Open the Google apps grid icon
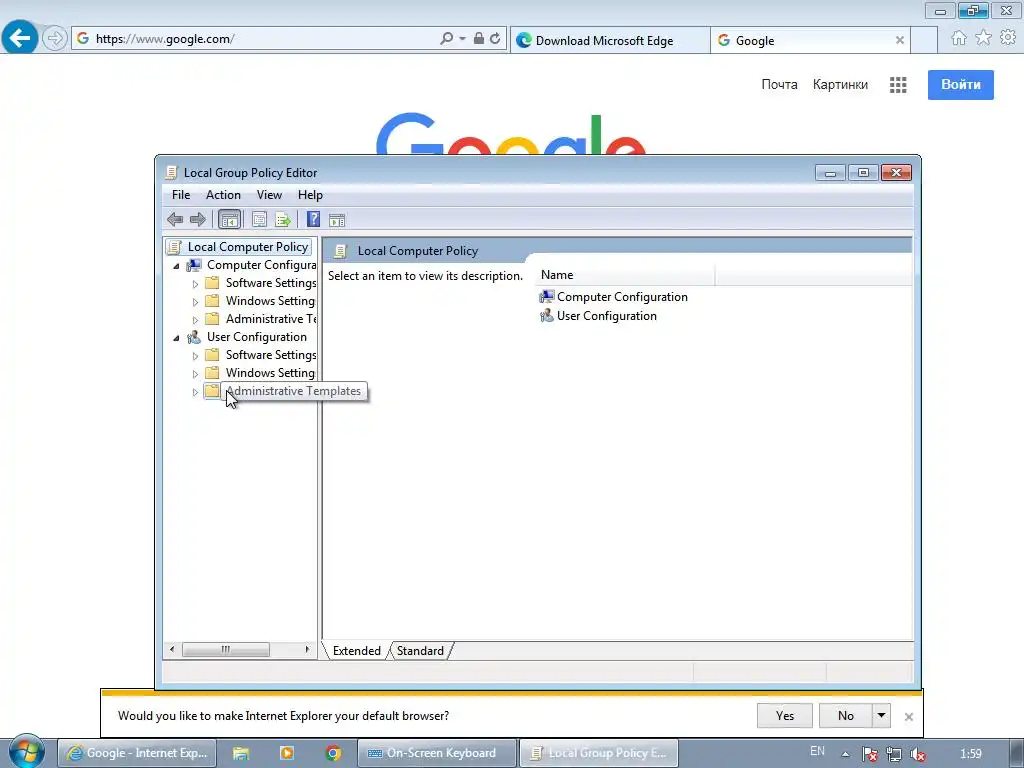The width and height of the screenshot is (1024, 768). (898, 85)
